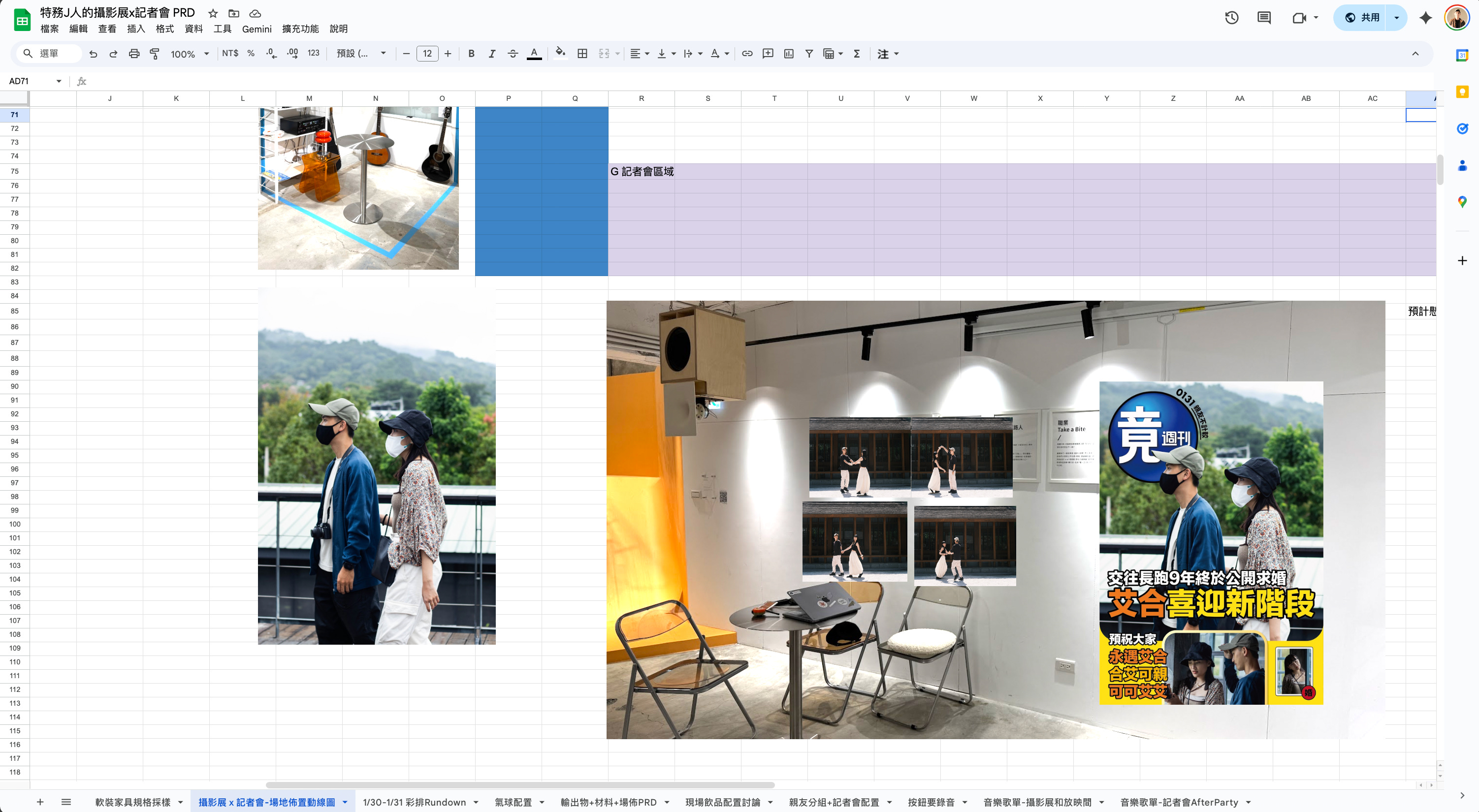Click the insert chart icon
This screenshot has width=1479, height=812.
(789, 53)
